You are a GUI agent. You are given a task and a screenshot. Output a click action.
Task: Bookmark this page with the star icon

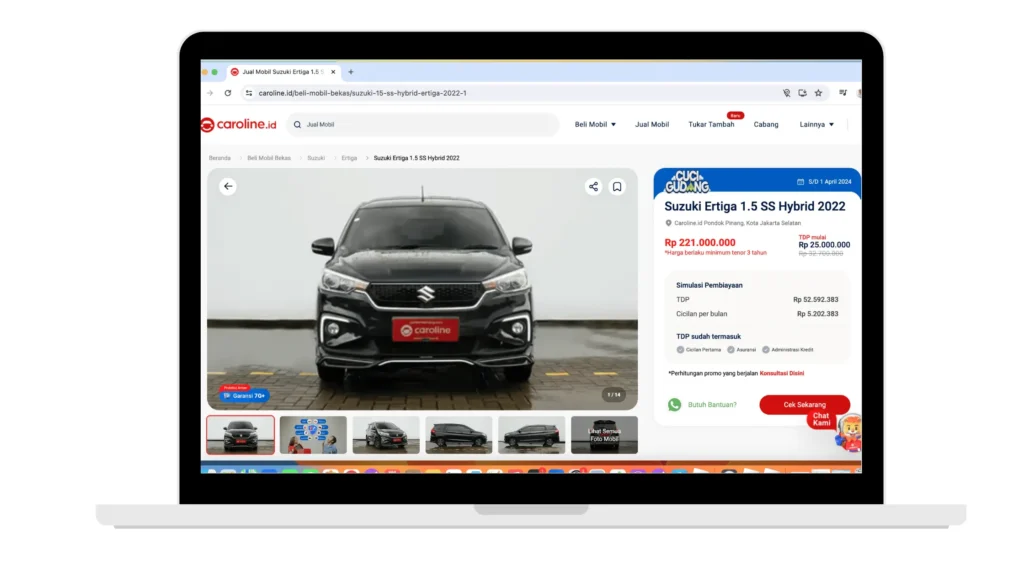point(818,93)
